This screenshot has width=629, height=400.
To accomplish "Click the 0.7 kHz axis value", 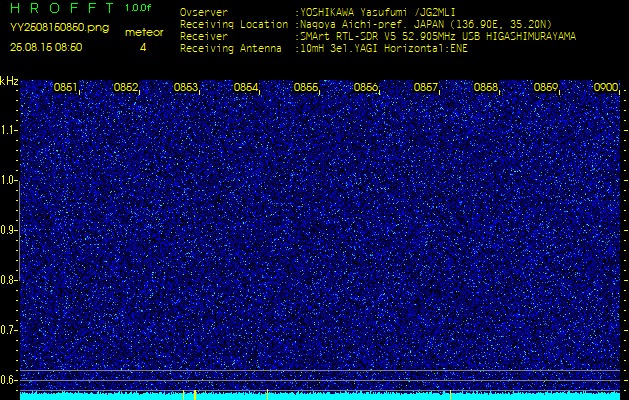I will pos(8,330).
